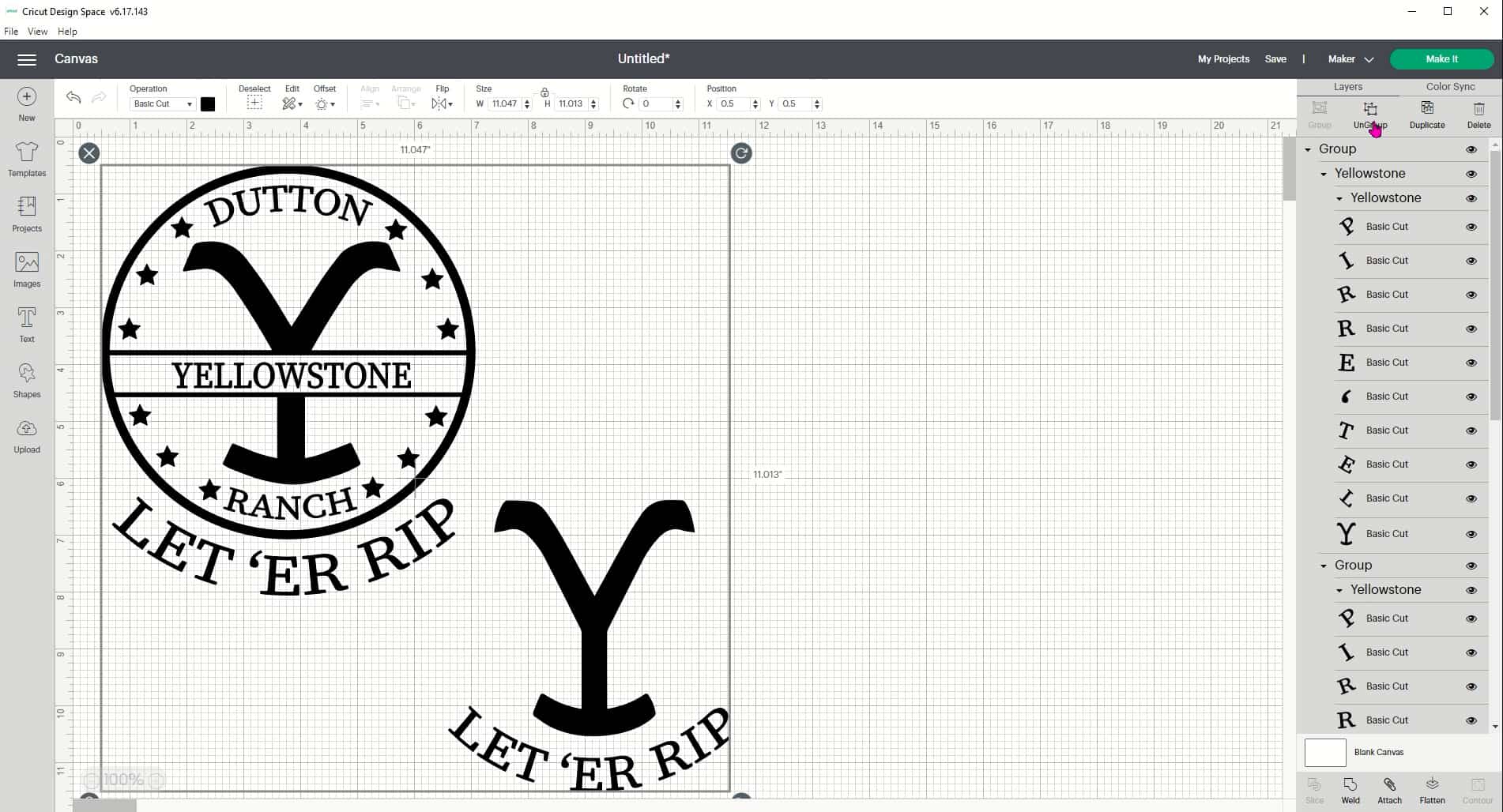Image resolution: width=1503 pixels, height=812 pixels.
Task: Increase the width value stepper
Action: tap(527, 101)
